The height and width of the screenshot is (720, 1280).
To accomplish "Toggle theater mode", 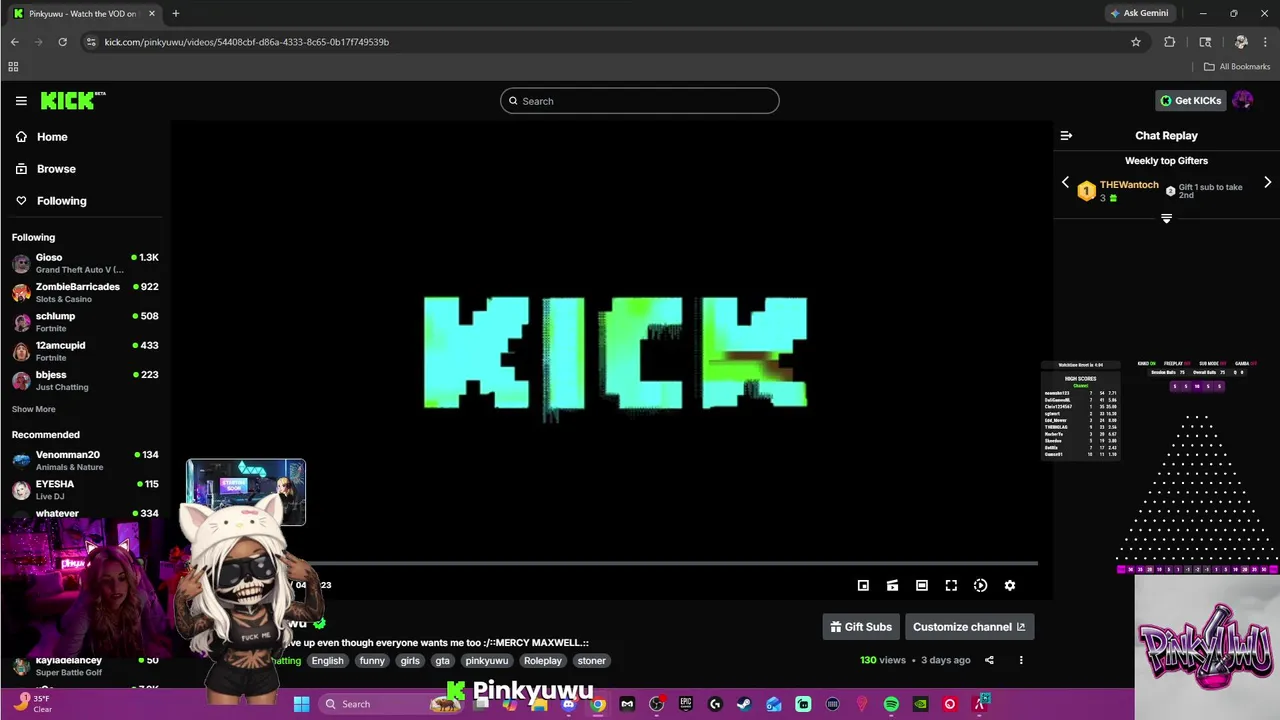I will pyautogui.click(x=922, y=586).
